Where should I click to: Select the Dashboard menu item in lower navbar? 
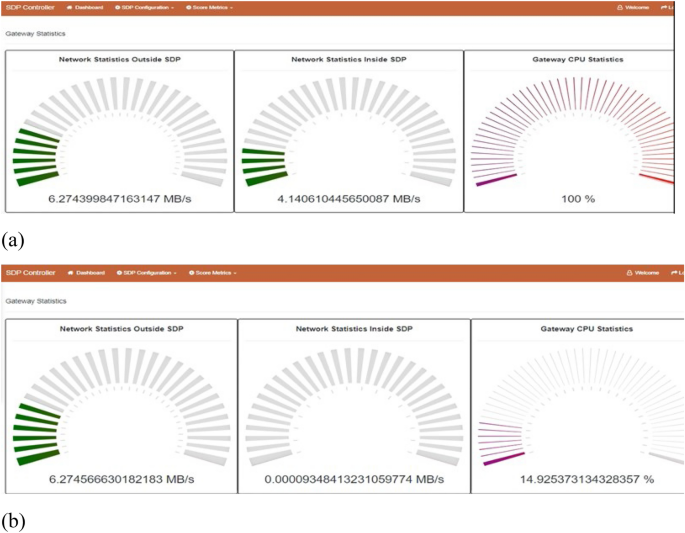pyautogui.click(x=89, y=272)
